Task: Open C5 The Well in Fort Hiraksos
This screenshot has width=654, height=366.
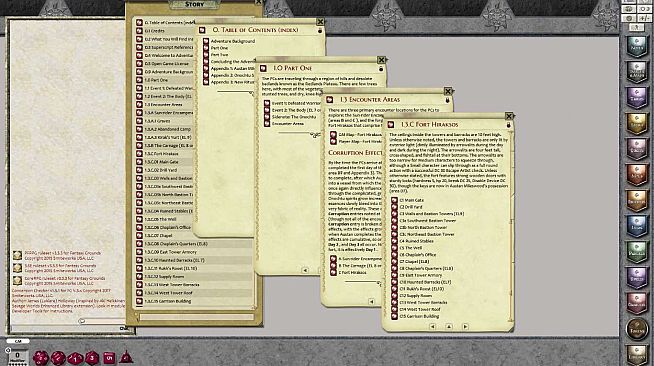Action: (x=411, y=248)
